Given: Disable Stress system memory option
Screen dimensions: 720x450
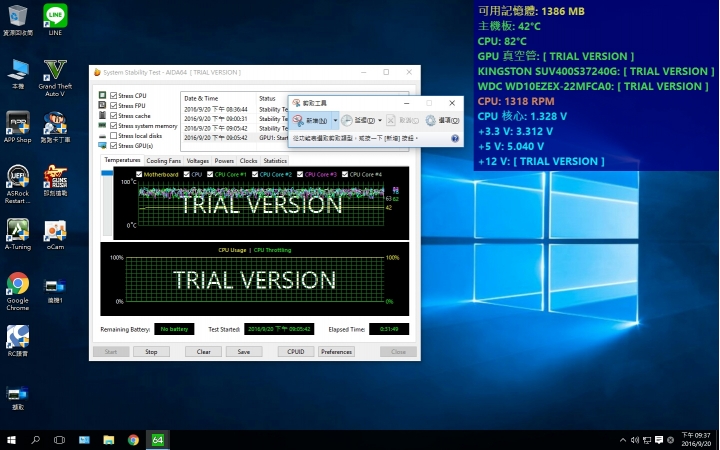Looking at the screenshot, I should tap(113, 126).
